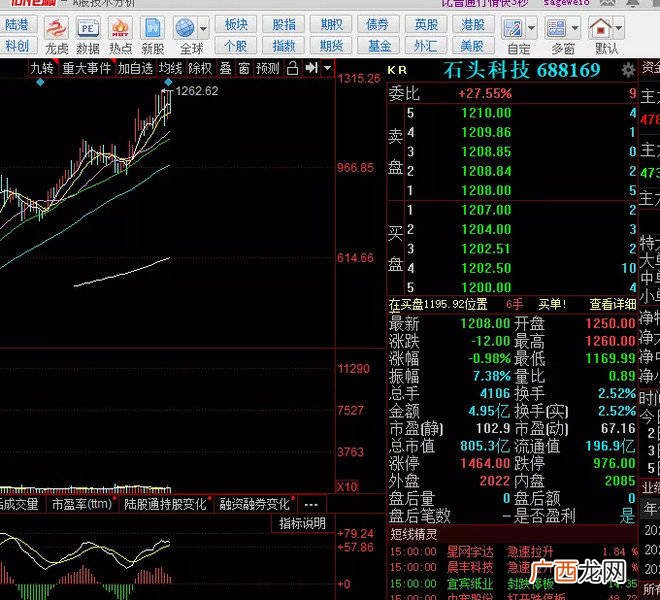Viewport: 660px width, 600px height.
Task: Expand the 自定 dropdown arrow
Action: click(531, 29)
